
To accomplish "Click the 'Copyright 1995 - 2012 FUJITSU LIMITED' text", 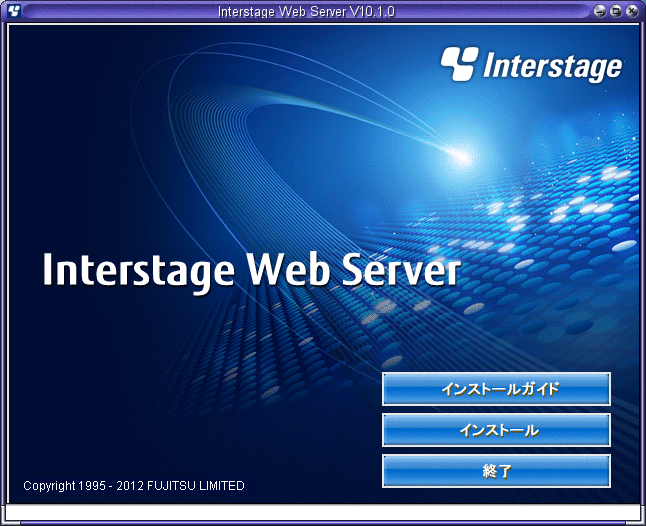I will click(134, 486).
